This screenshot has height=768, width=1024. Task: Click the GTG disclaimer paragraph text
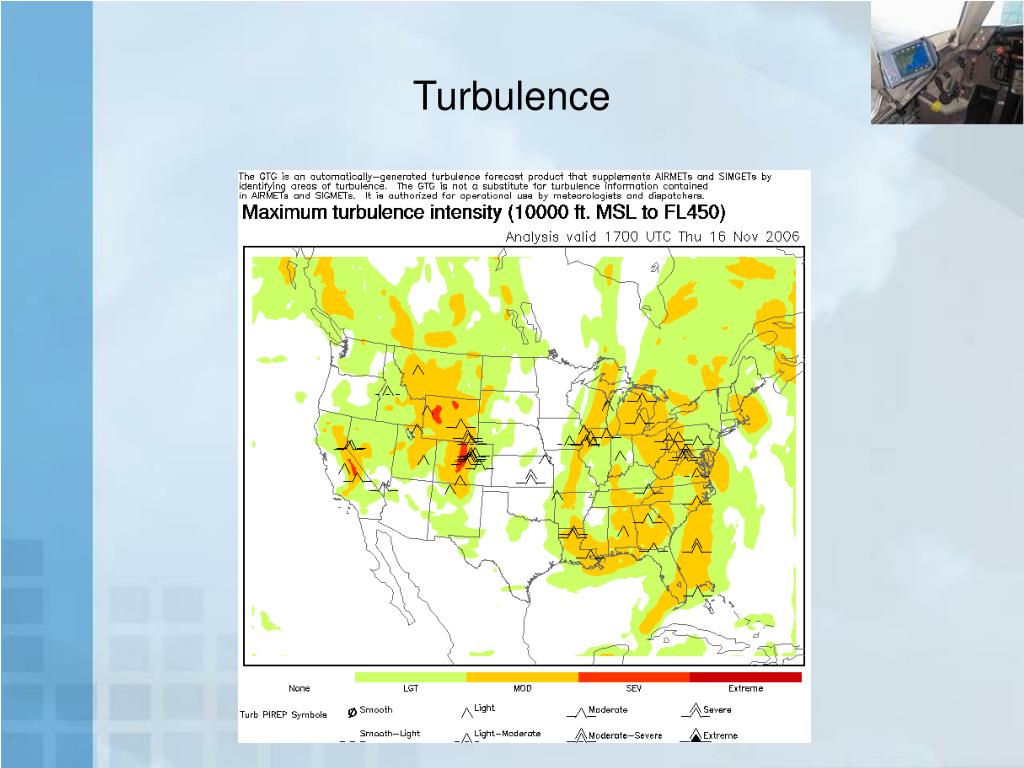505,185
